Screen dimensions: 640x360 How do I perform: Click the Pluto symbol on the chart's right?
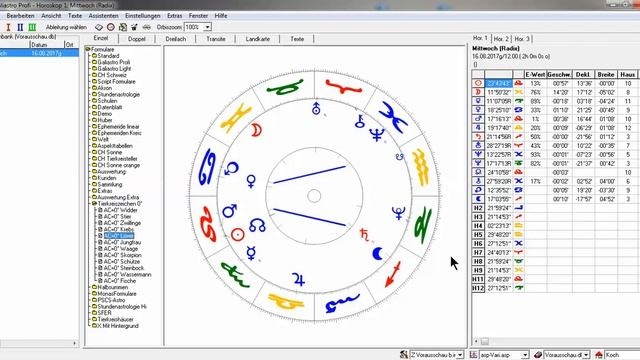coord(398,213)
